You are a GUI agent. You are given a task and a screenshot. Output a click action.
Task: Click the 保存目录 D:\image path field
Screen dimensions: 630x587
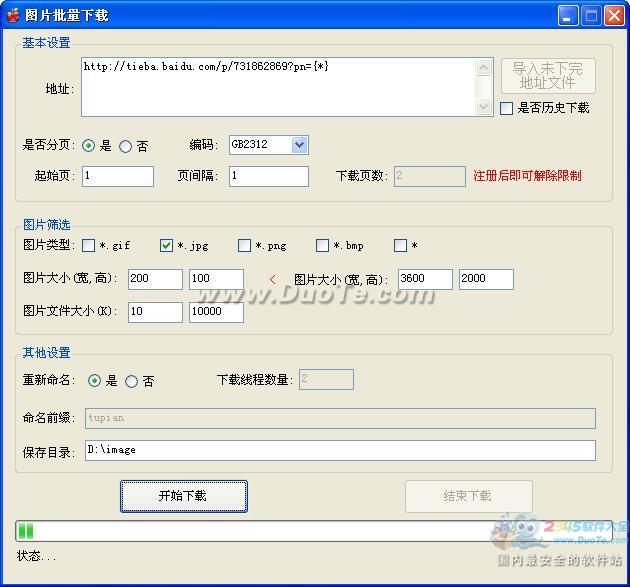point(340,450)
